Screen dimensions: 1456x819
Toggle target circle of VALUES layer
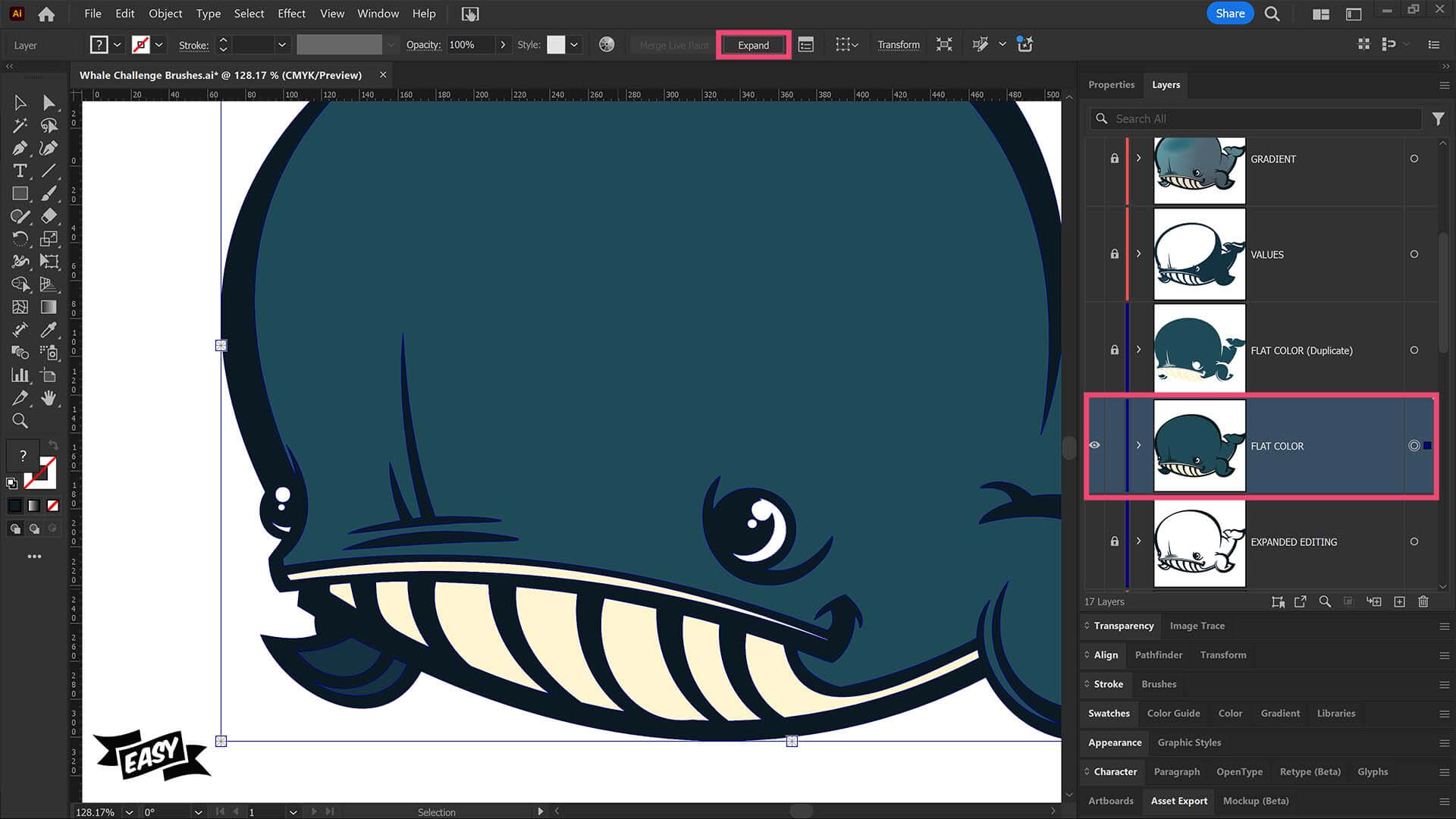coord(1414,254)
